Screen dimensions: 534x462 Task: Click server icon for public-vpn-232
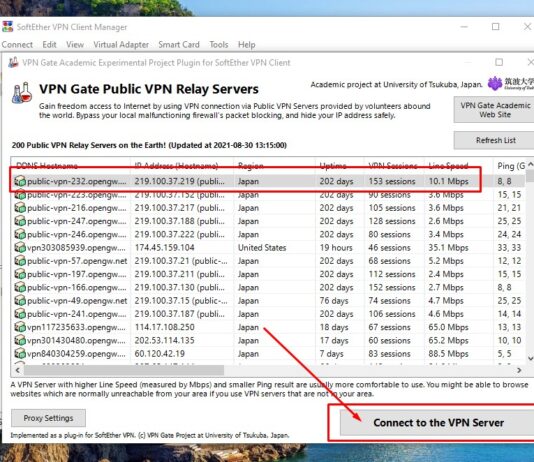pyautogui.click(x=20, y=181)
